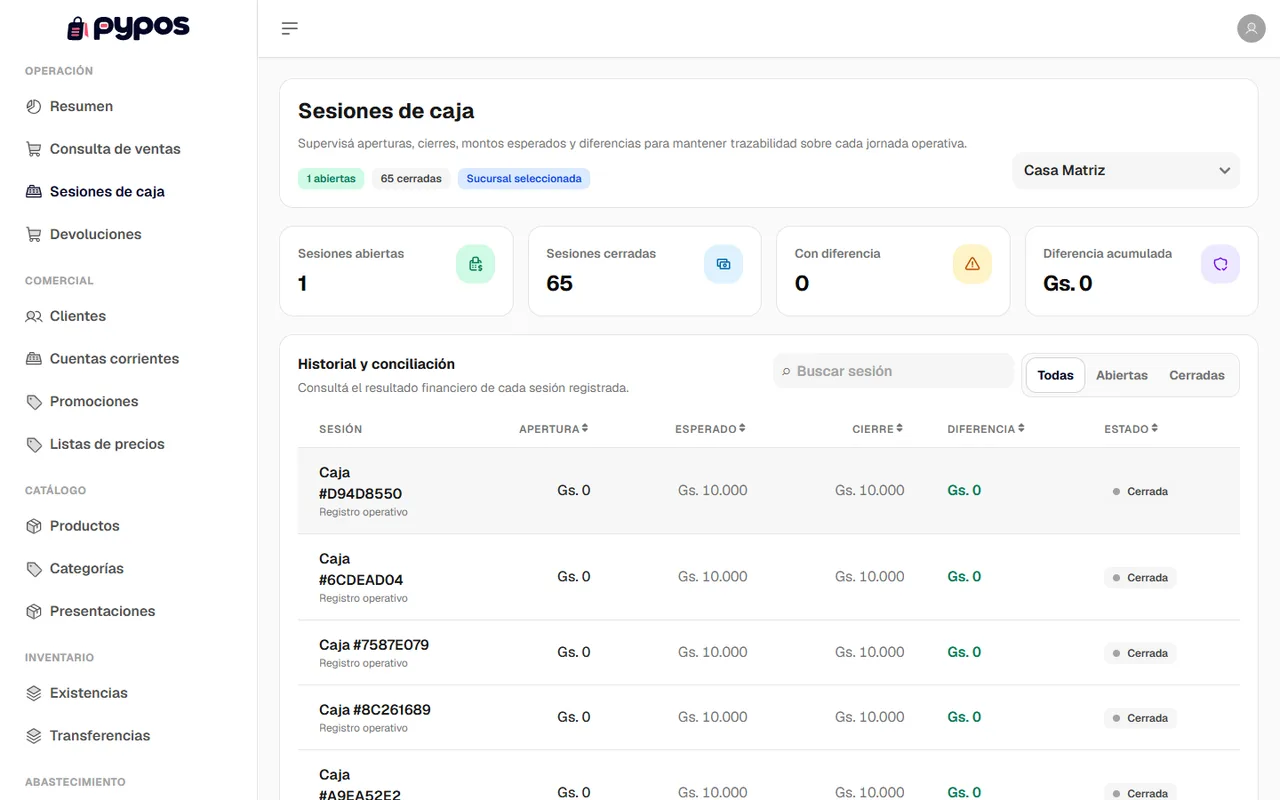This screenshot has width=1280, height=800.
Task: Click the Sesiones de caja register icon
Action: (x=34, y=192)
